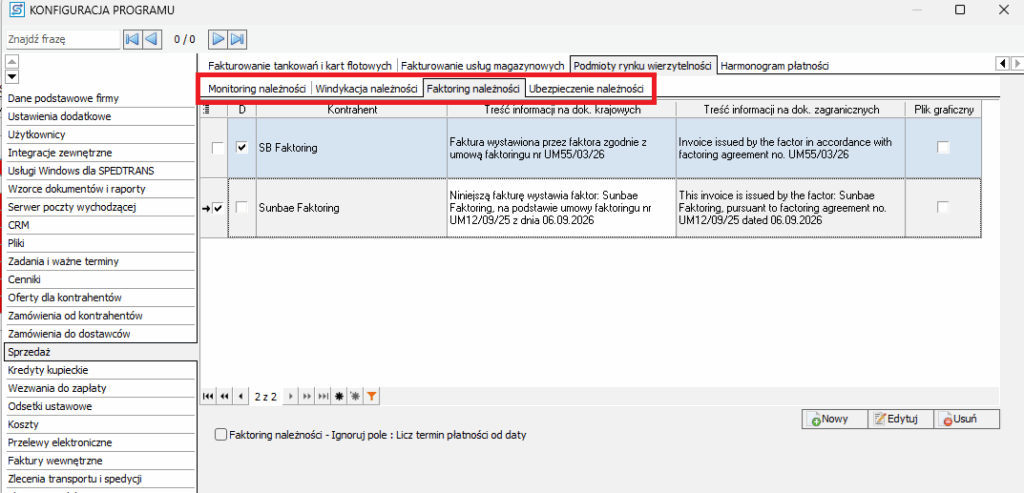The height and width of the screenshot is (493, 1024).
Task: Open Fakturowanie usług magazynowych tab
Action: 483,65
